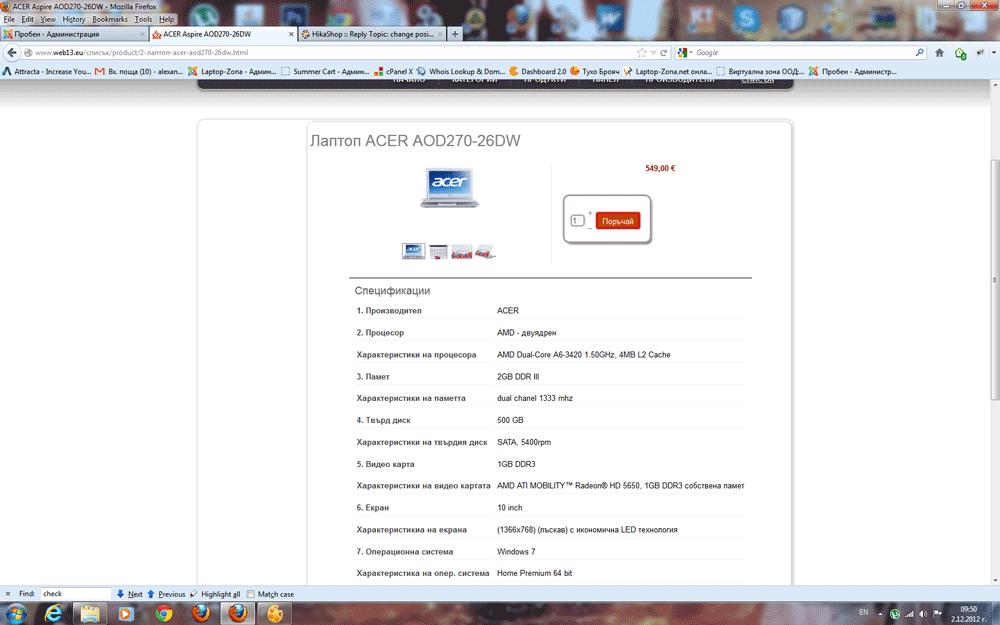Open the last Пробен - Администр... bookmark
1000x625 pixels.
pos(853,71)
